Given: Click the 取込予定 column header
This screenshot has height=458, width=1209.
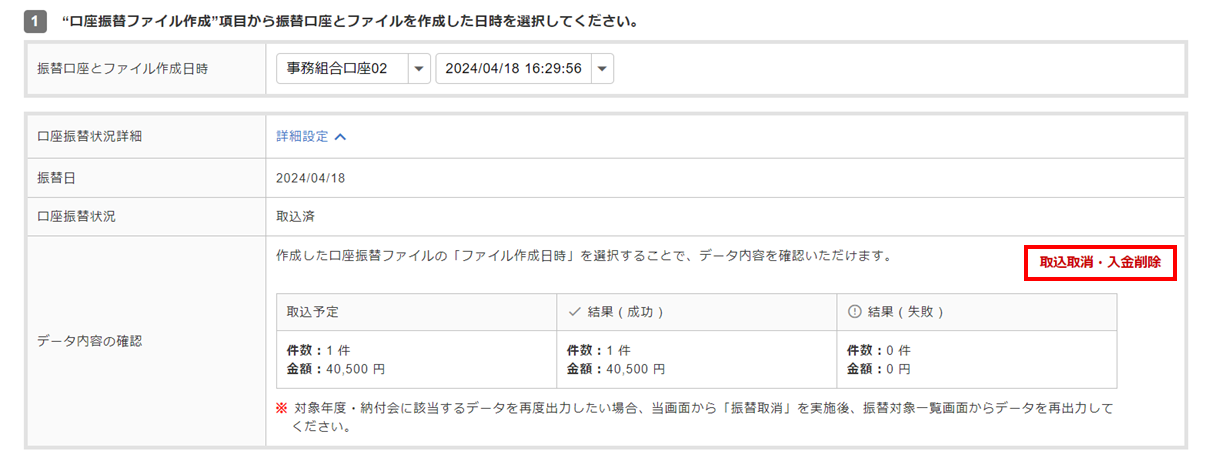Looking at the screenshot, I should pos(312,312).
